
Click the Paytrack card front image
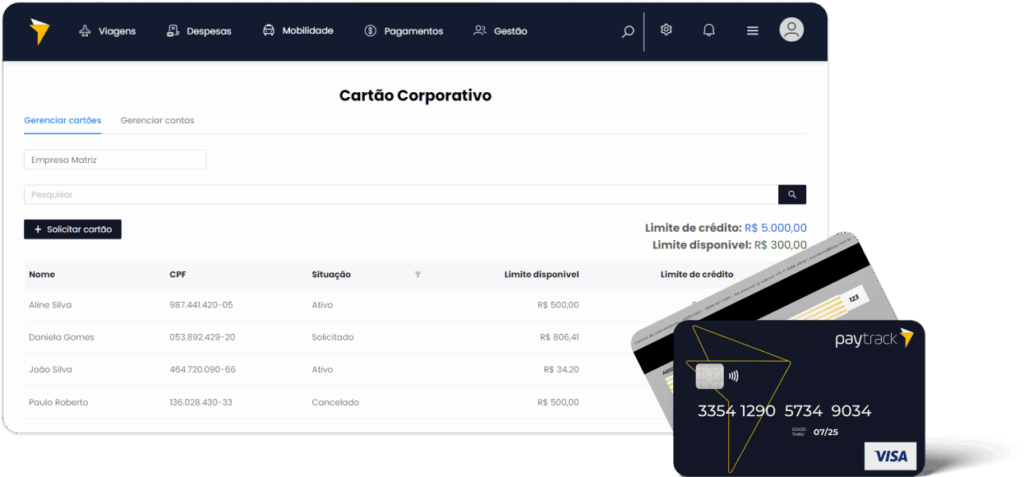799,397
